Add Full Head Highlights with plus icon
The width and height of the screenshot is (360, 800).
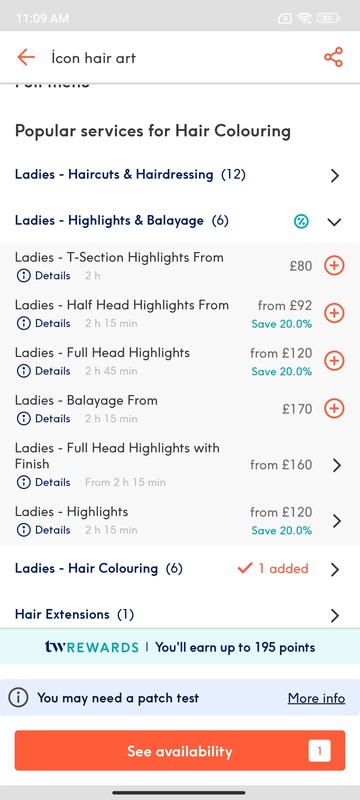[x=335, y=361]
